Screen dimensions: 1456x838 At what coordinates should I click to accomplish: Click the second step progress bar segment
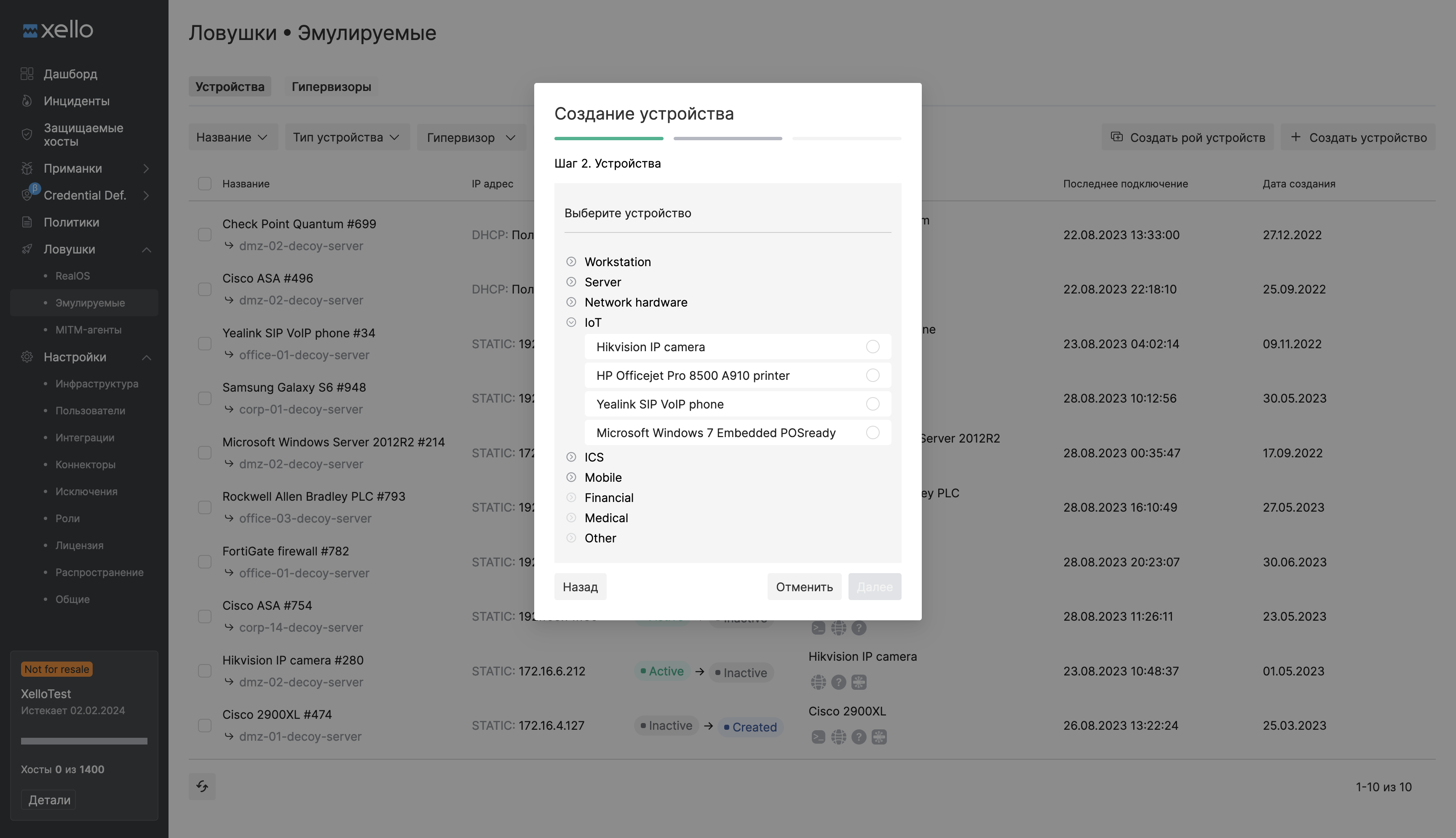727,139
